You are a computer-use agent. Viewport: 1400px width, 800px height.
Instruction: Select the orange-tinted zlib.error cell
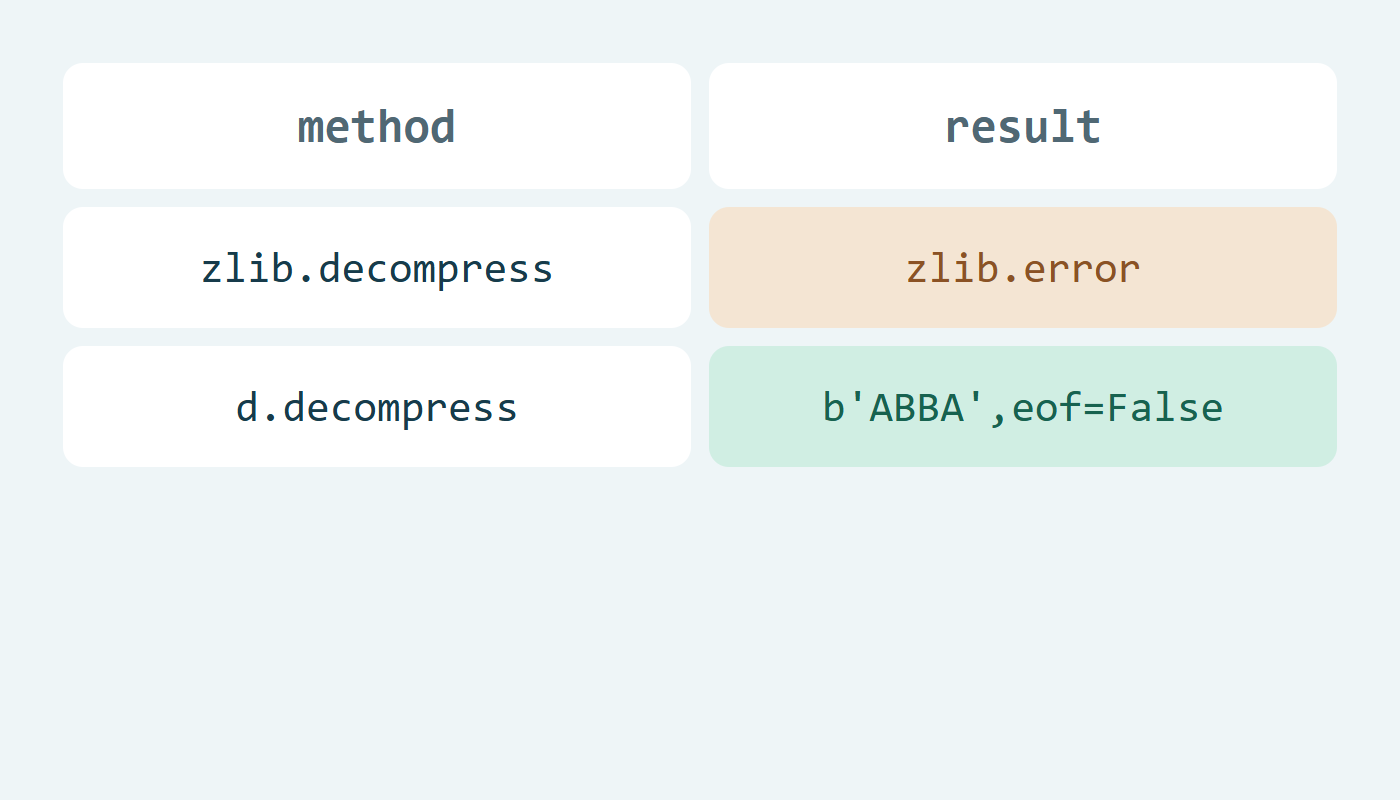(x=1023, y=267)
